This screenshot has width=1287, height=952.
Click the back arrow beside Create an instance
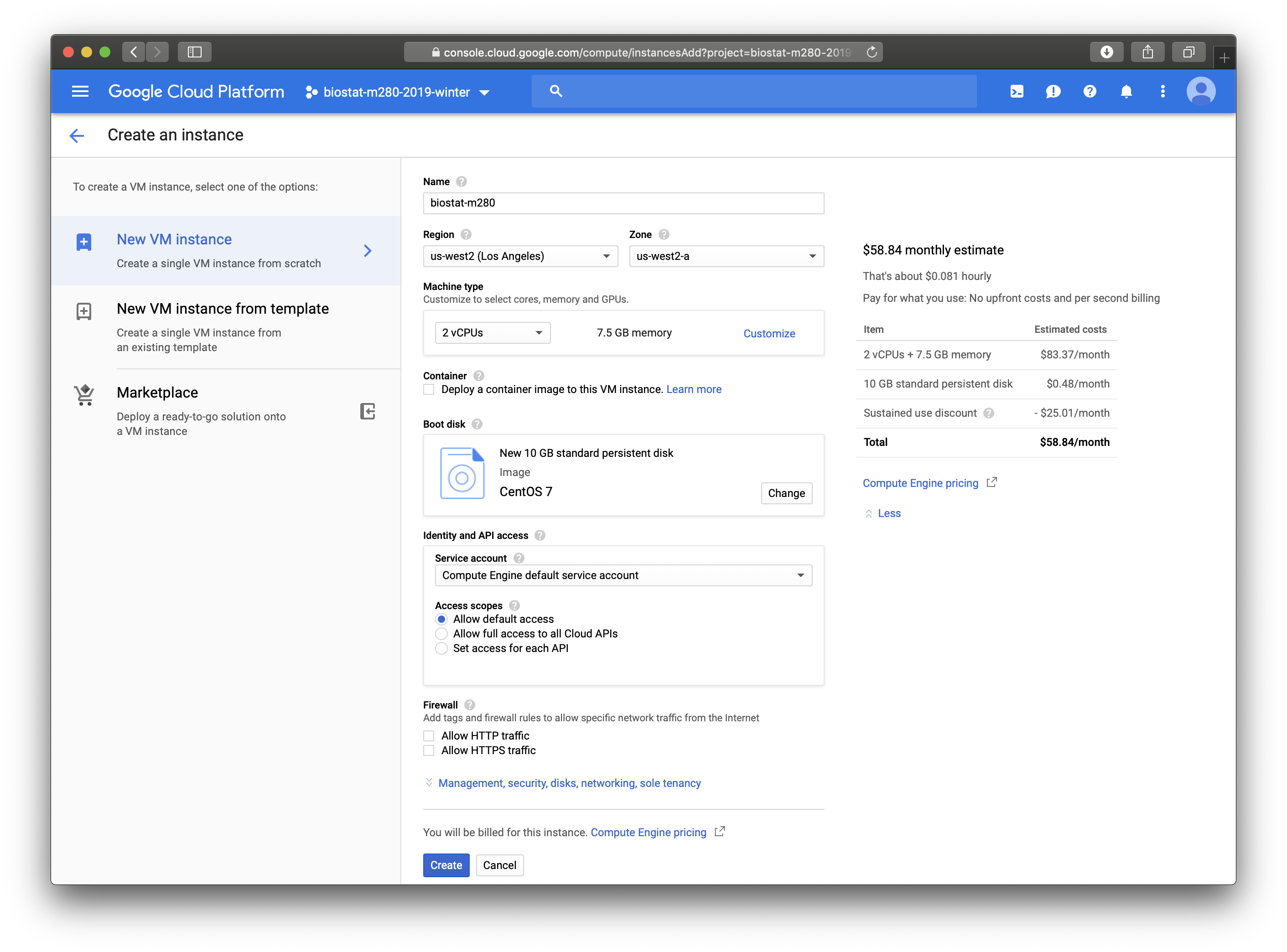(77, 135)
